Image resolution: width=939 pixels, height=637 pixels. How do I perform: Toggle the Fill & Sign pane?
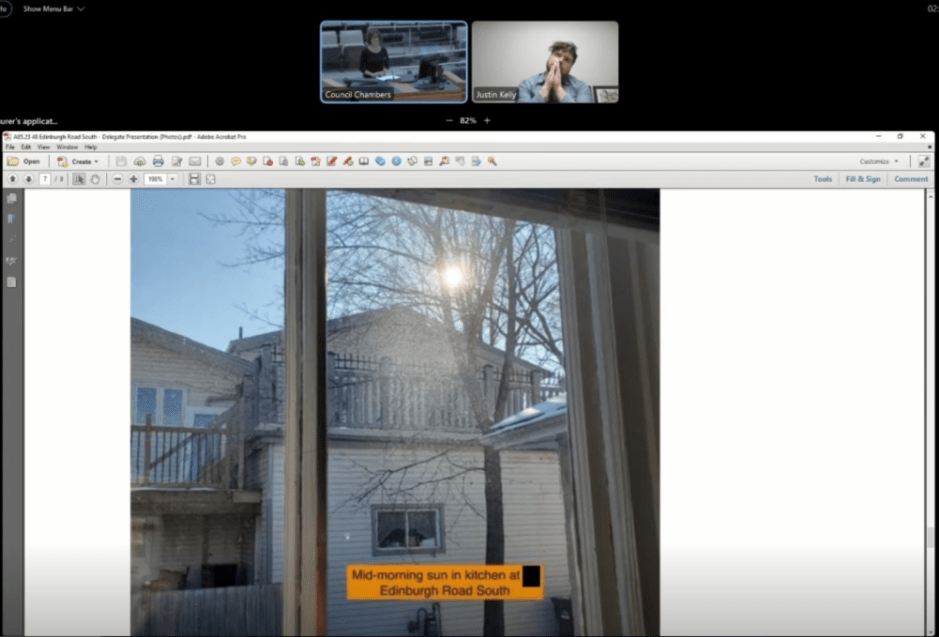(863, 179)
